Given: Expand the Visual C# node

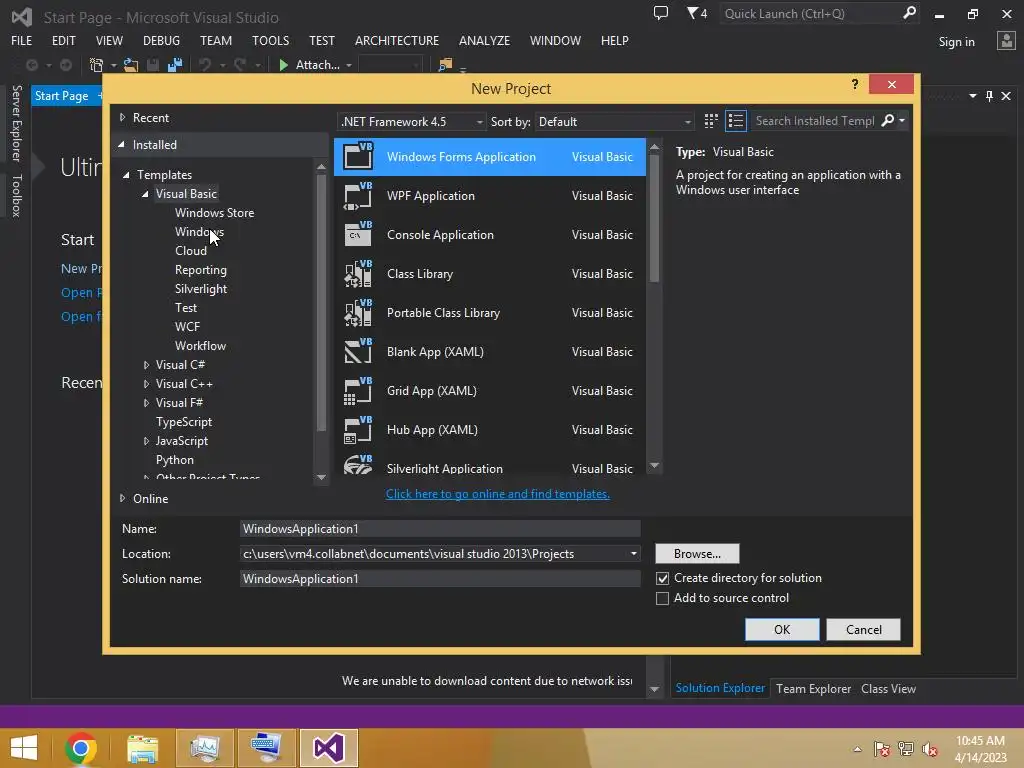Looking at the screenshot, I should coord(146,365).
